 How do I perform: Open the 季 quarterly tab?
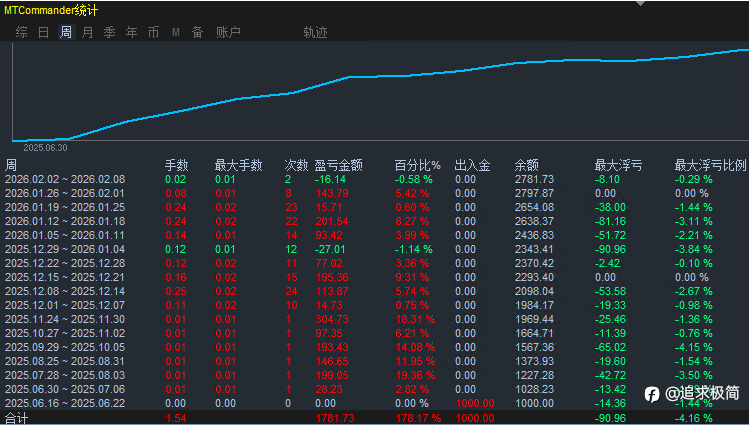(x=109, y=32)
